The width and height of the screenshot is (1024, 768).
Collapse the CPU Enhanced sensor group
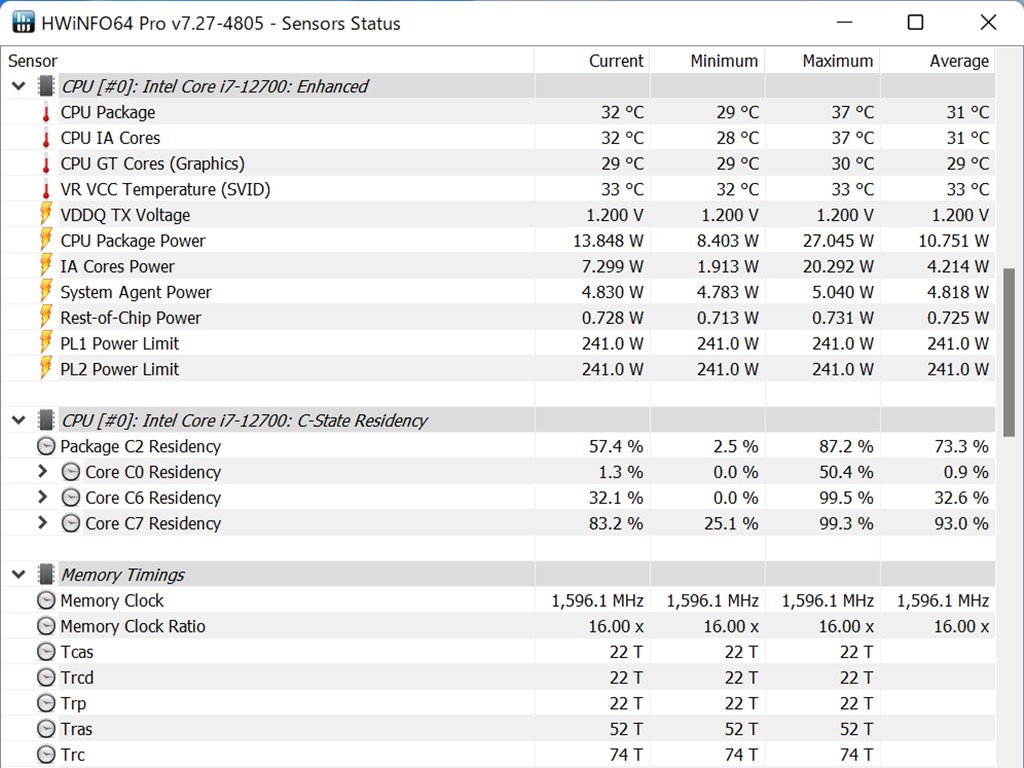click(x=18, y=86)
